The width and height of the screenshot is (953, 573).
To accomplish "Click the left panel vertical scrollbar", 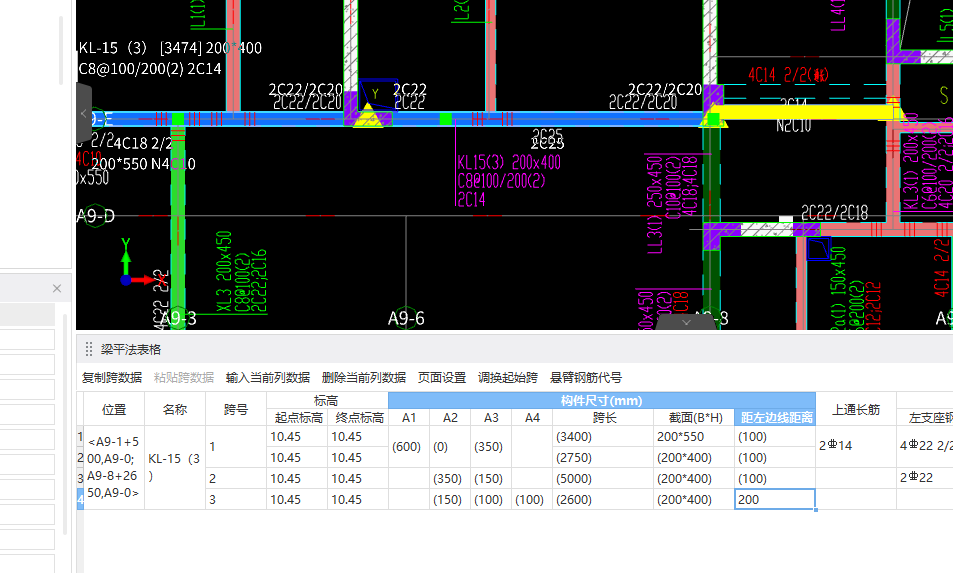I will coord(61,51).
